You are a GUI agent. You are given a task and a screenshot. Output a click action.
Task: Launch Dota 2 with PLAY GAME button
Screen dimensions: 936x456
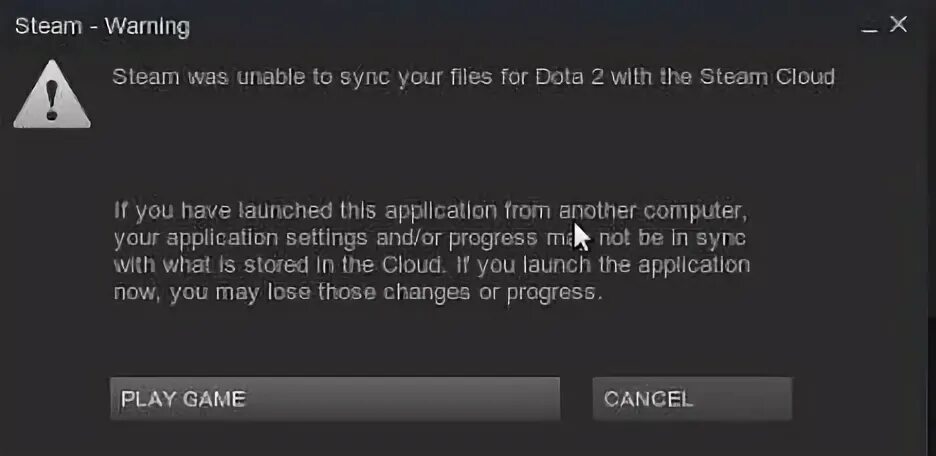(x=335, y=399)
